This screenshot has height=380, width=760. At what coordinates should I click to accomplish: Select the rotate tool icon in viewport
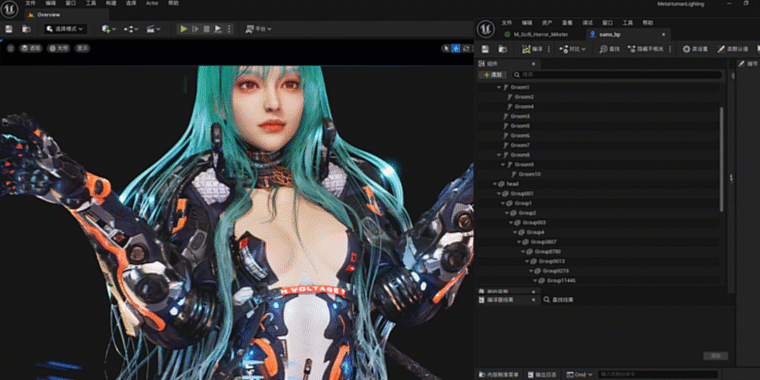click(x=466, y=48)
